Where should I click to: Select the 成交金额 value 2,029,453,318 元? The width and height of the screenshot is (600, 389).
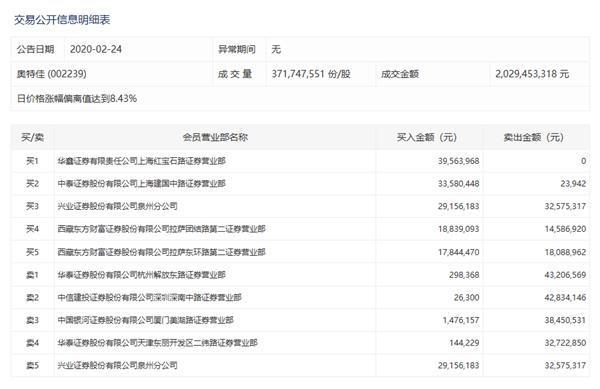tap(532, 74)
